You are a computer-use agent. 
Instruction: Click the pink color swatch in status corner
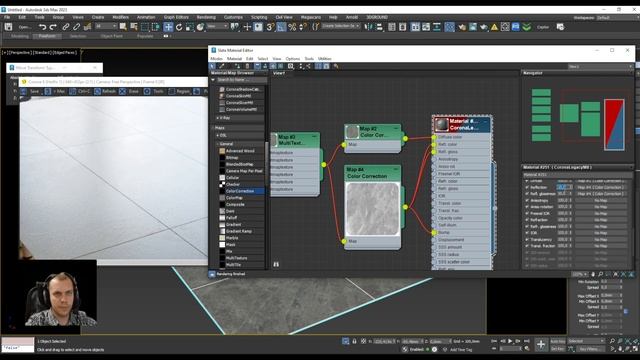tap(18, 341)
